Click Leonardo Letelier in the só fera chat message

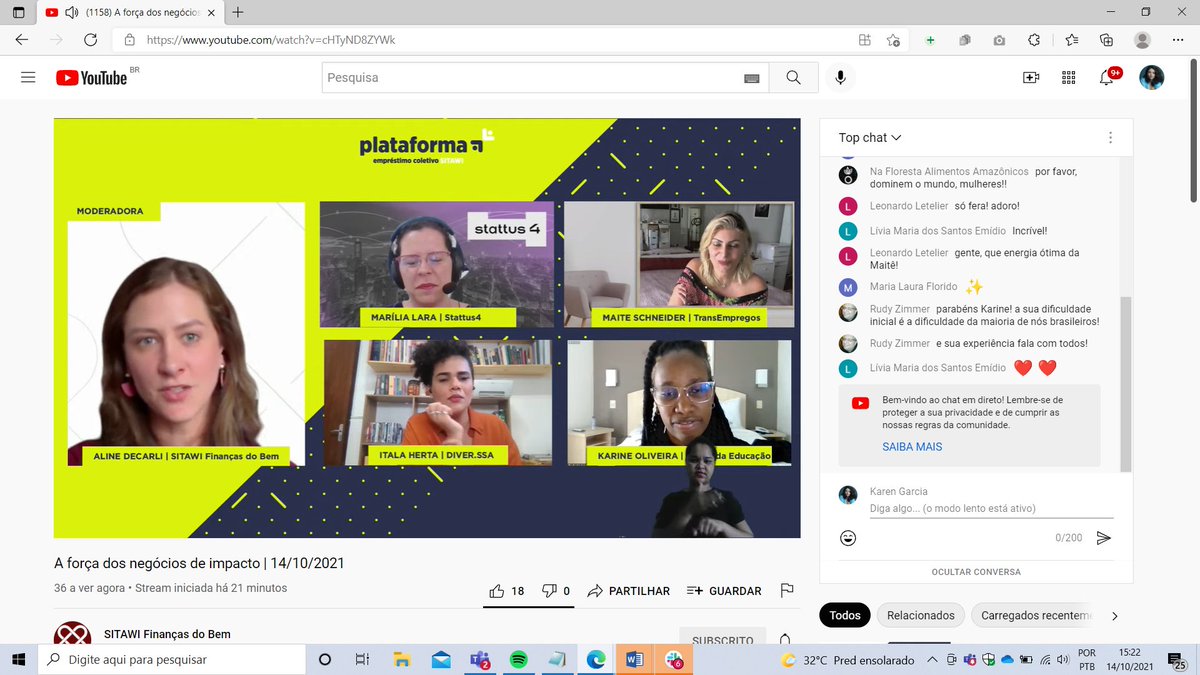point(909,205)
